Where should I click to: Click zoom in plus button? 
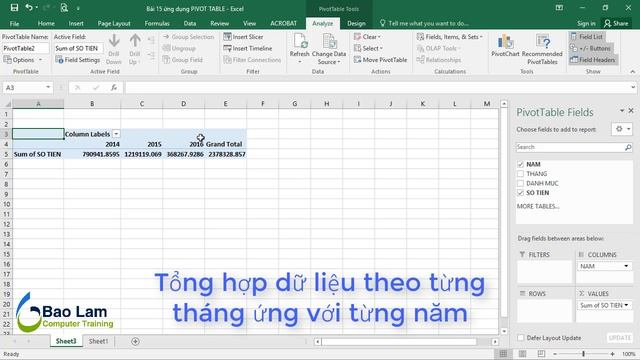tap(612, 354)
